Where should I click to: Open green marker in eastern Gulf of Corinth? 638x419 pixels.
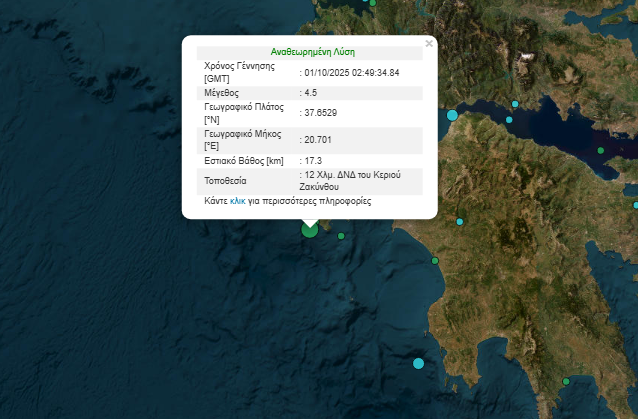pos(601,151)
